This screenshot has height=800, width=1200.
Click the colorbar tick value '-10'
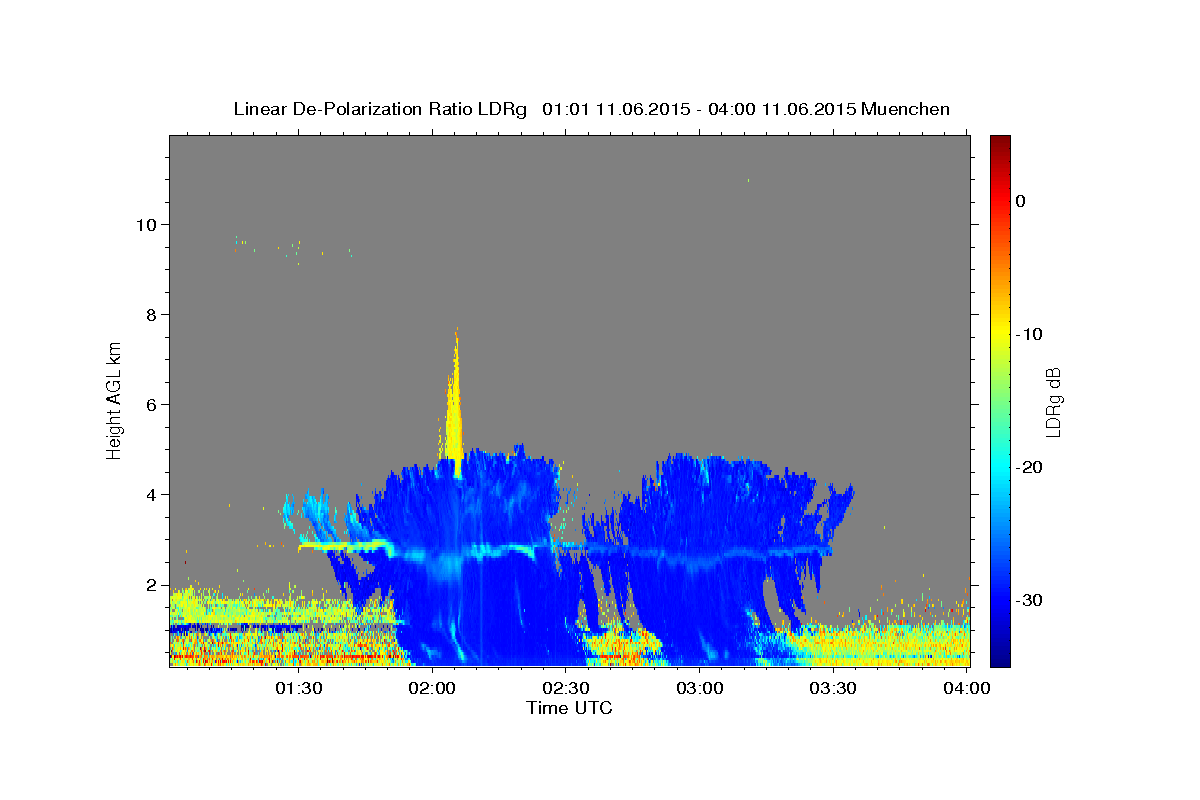[1029, 334]
